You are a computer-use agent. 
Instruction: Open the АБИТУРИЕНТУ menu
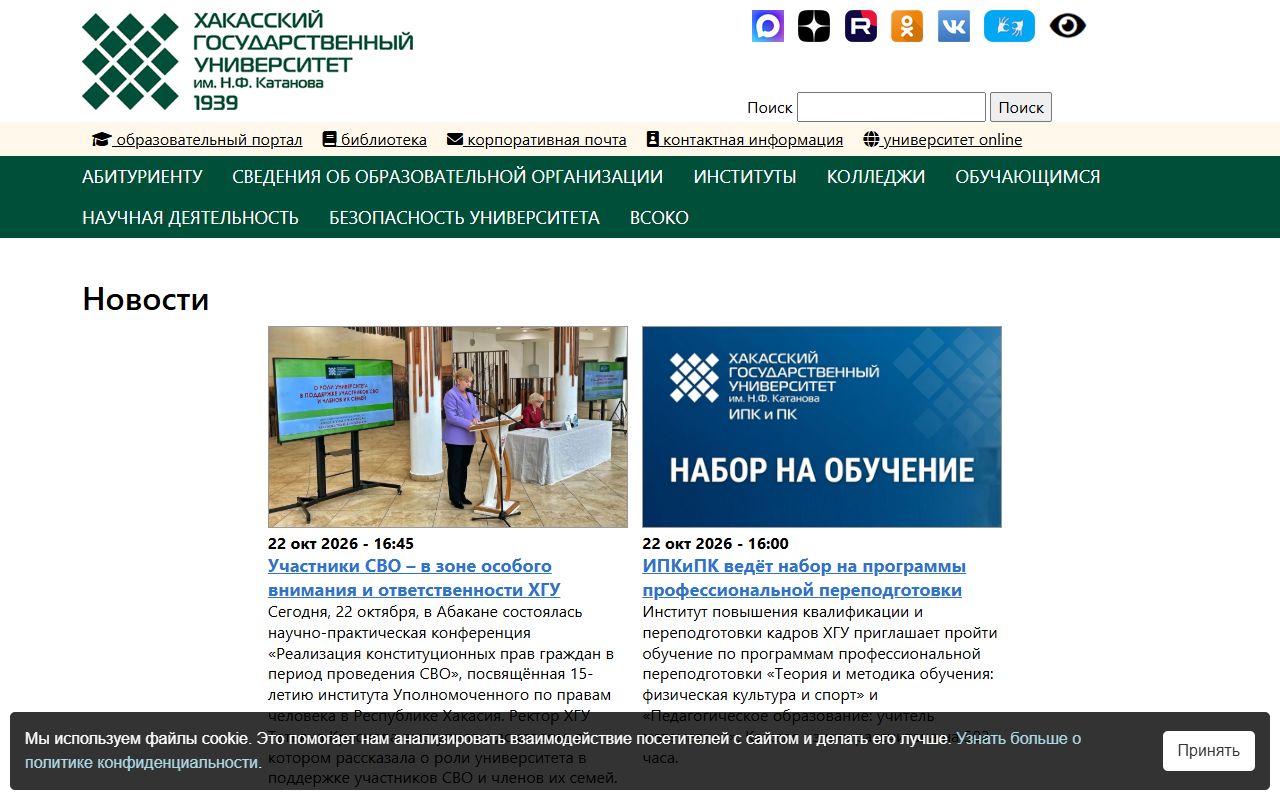(x=142, y=177)
